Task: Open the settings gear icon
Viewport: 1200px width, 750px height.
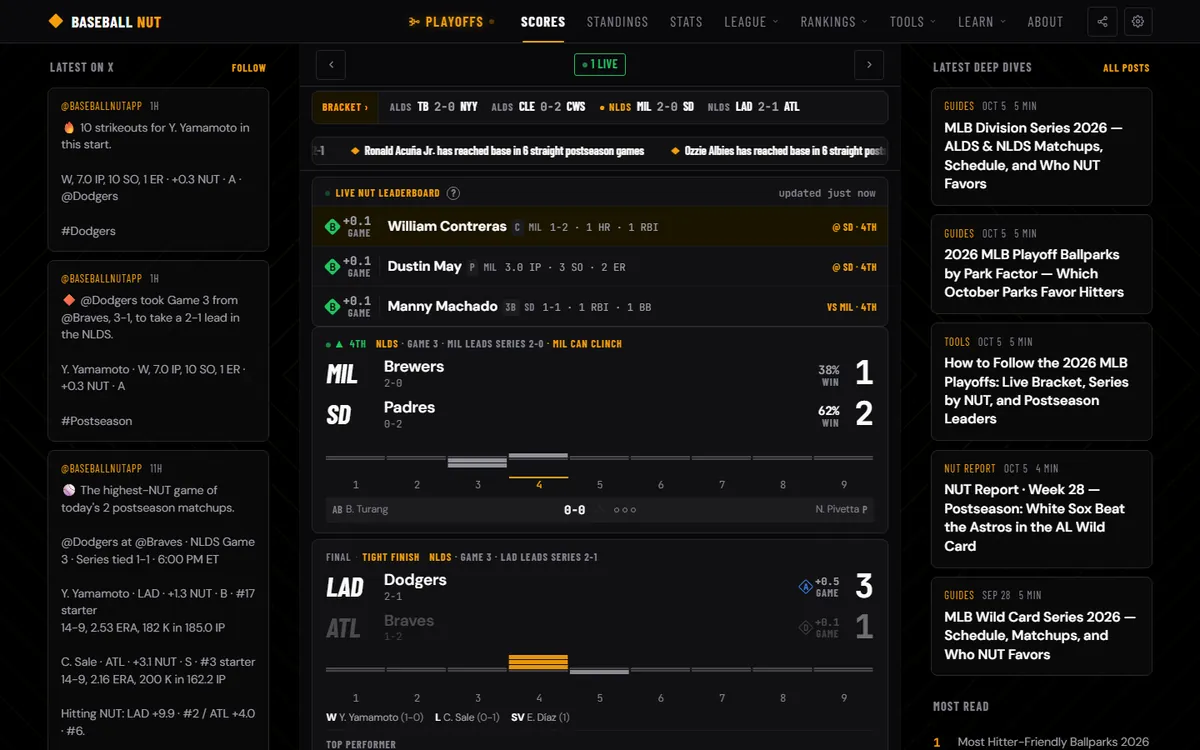Action: coord(1138,22)
